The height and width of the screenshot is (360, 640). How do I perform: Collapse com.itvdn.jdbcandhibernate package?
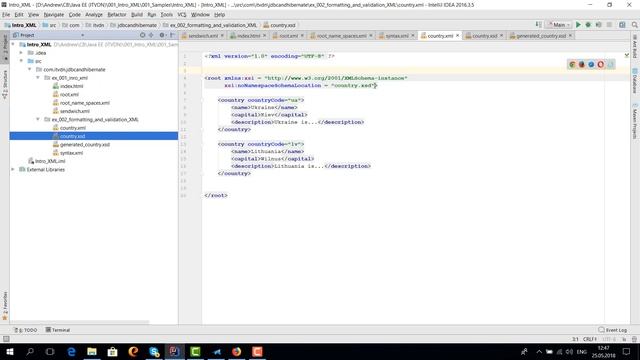(29, 69)
